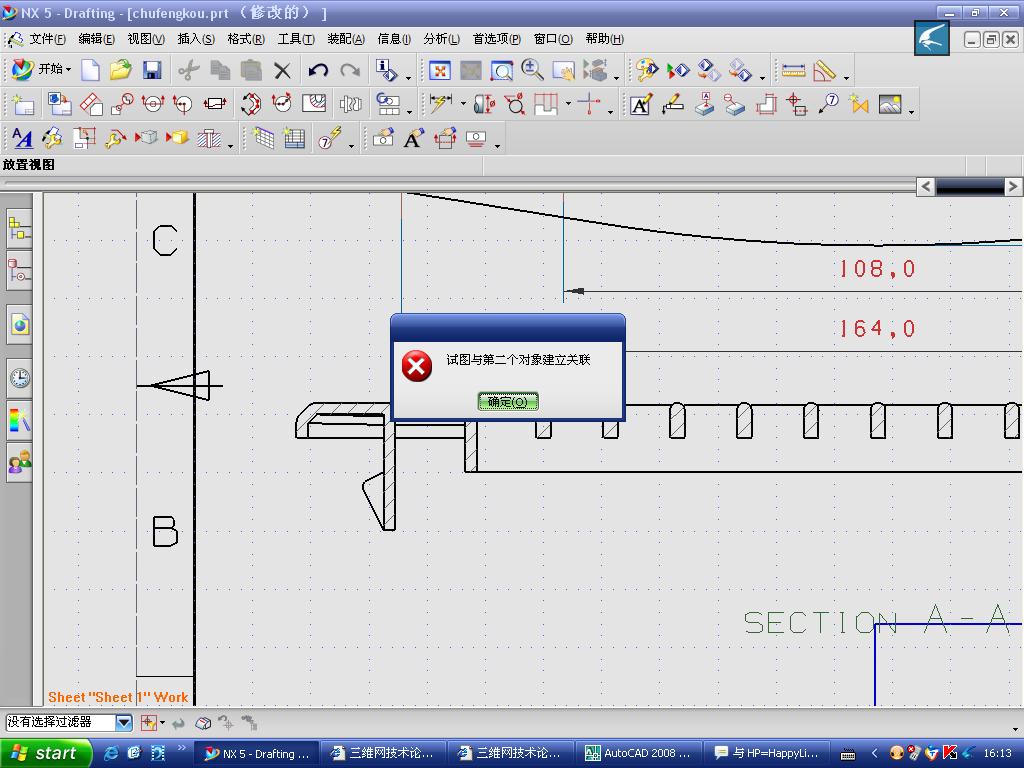Open the Part Navigator sidebar tab
1024x768 pixels.
[20, 270]
